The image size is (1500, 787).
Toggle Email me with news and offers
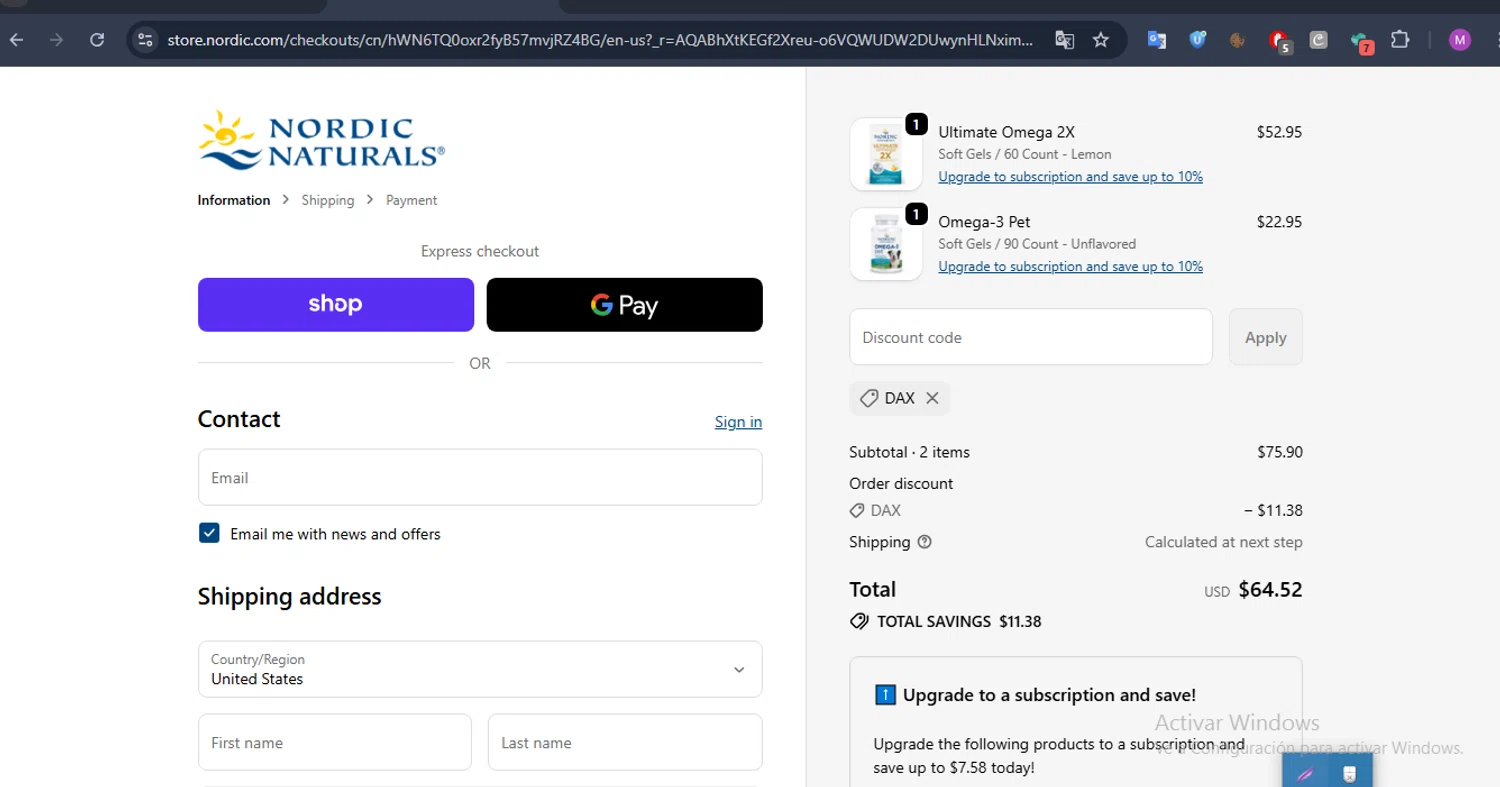tap(209, 533)
